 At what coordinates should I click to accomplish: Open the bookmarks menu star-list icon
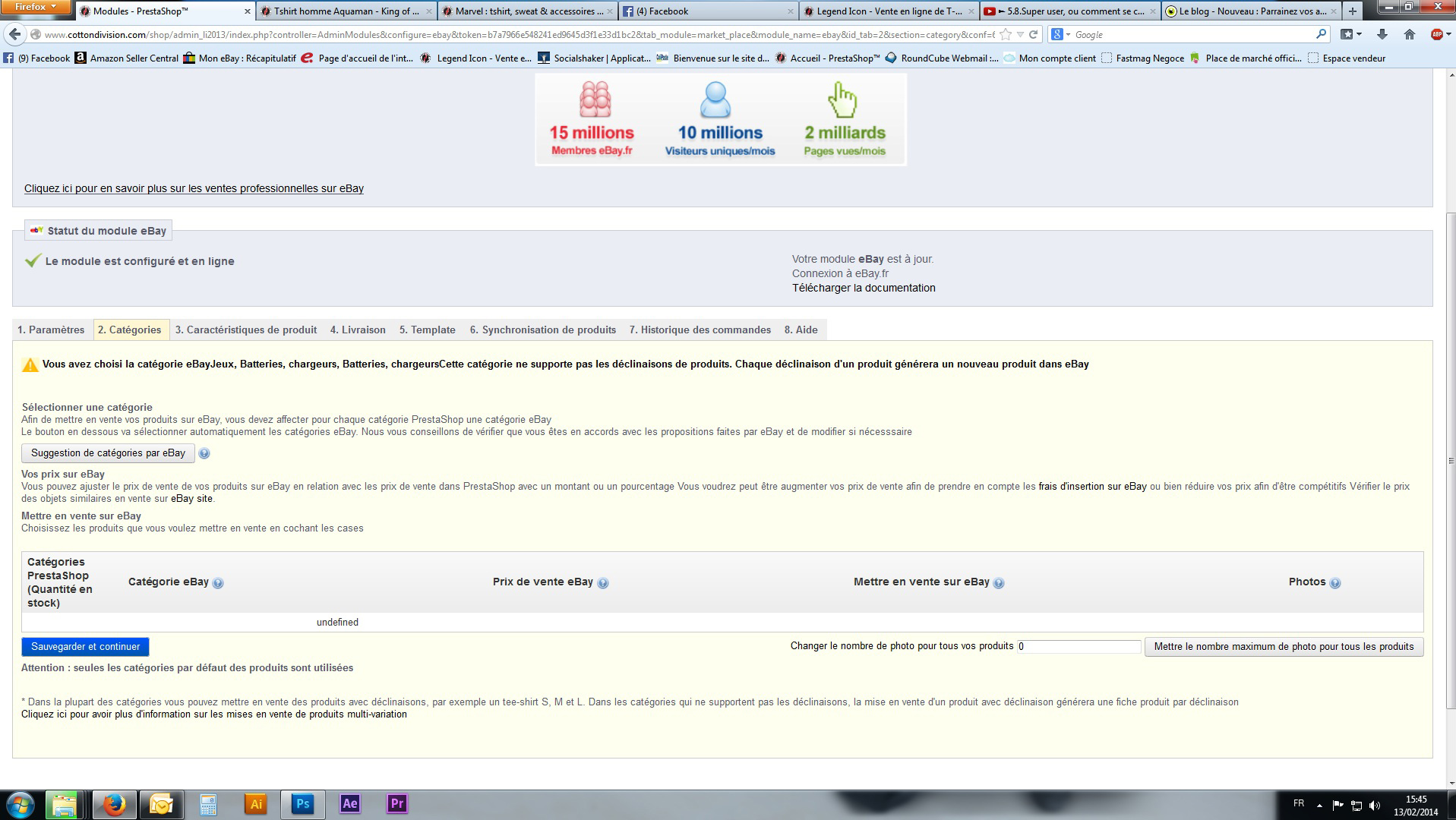pos(1347,34)
